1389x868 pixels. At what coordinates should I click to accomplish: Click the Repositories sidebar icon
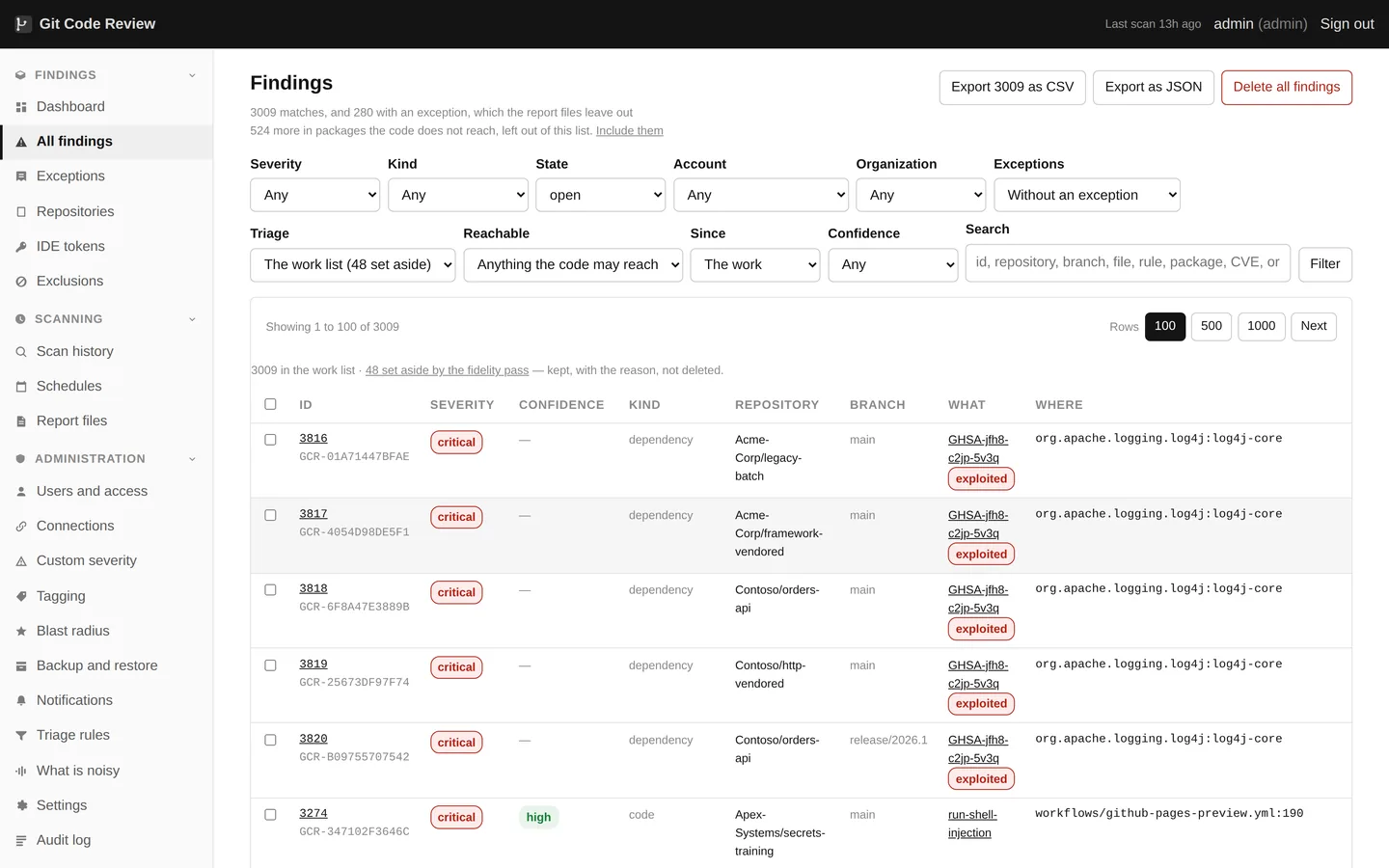21,212
